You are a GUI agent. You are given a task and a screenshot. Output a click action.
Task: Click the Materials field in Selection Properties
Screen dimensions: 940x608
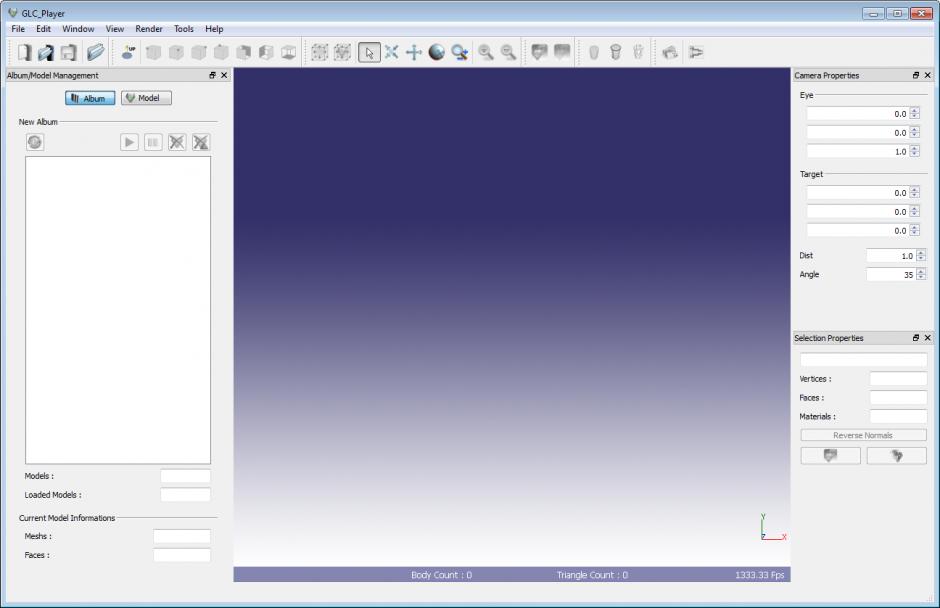point(898,416)
